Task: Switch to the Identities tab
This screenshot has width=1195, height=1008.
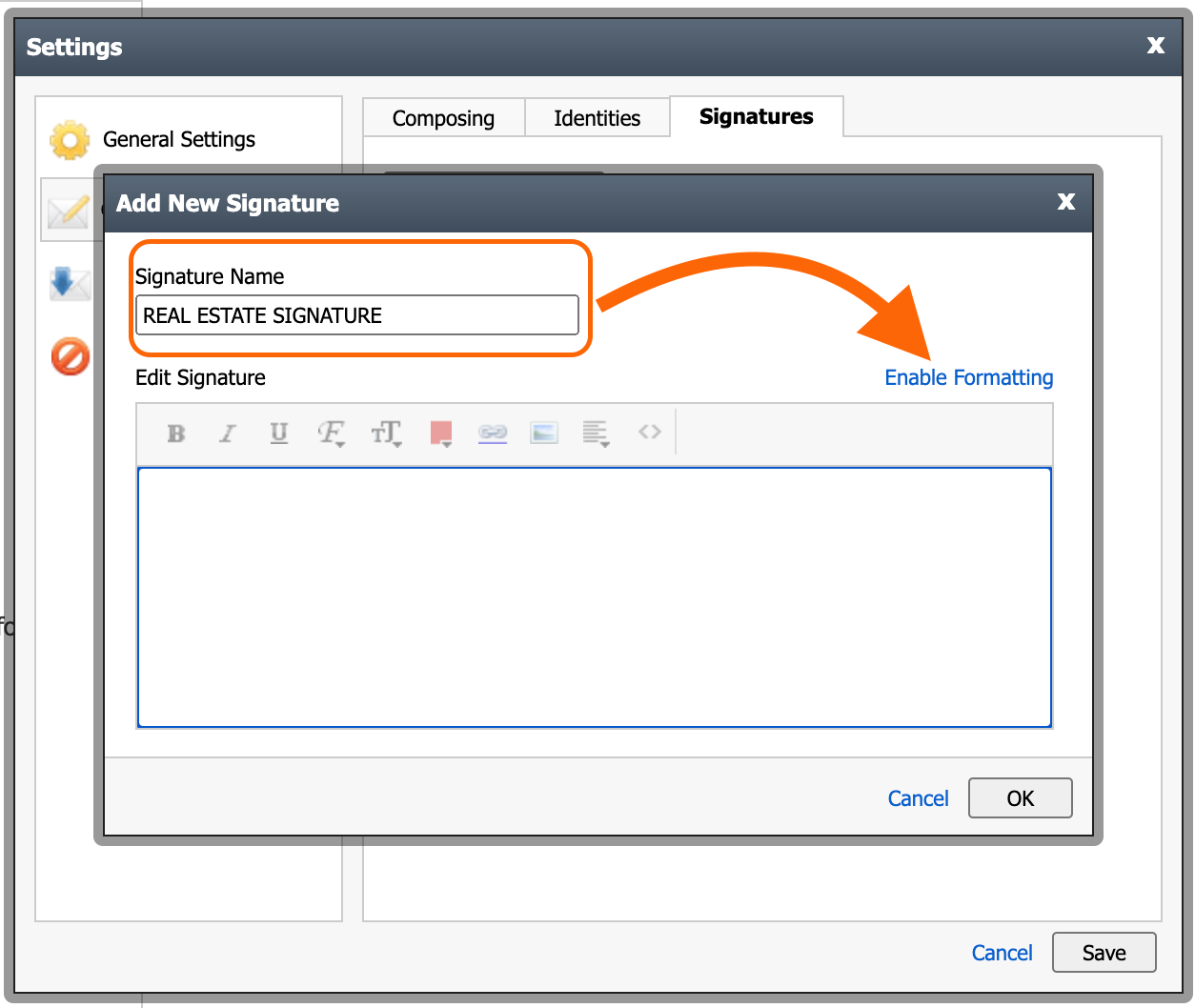Action: (597, 117)
